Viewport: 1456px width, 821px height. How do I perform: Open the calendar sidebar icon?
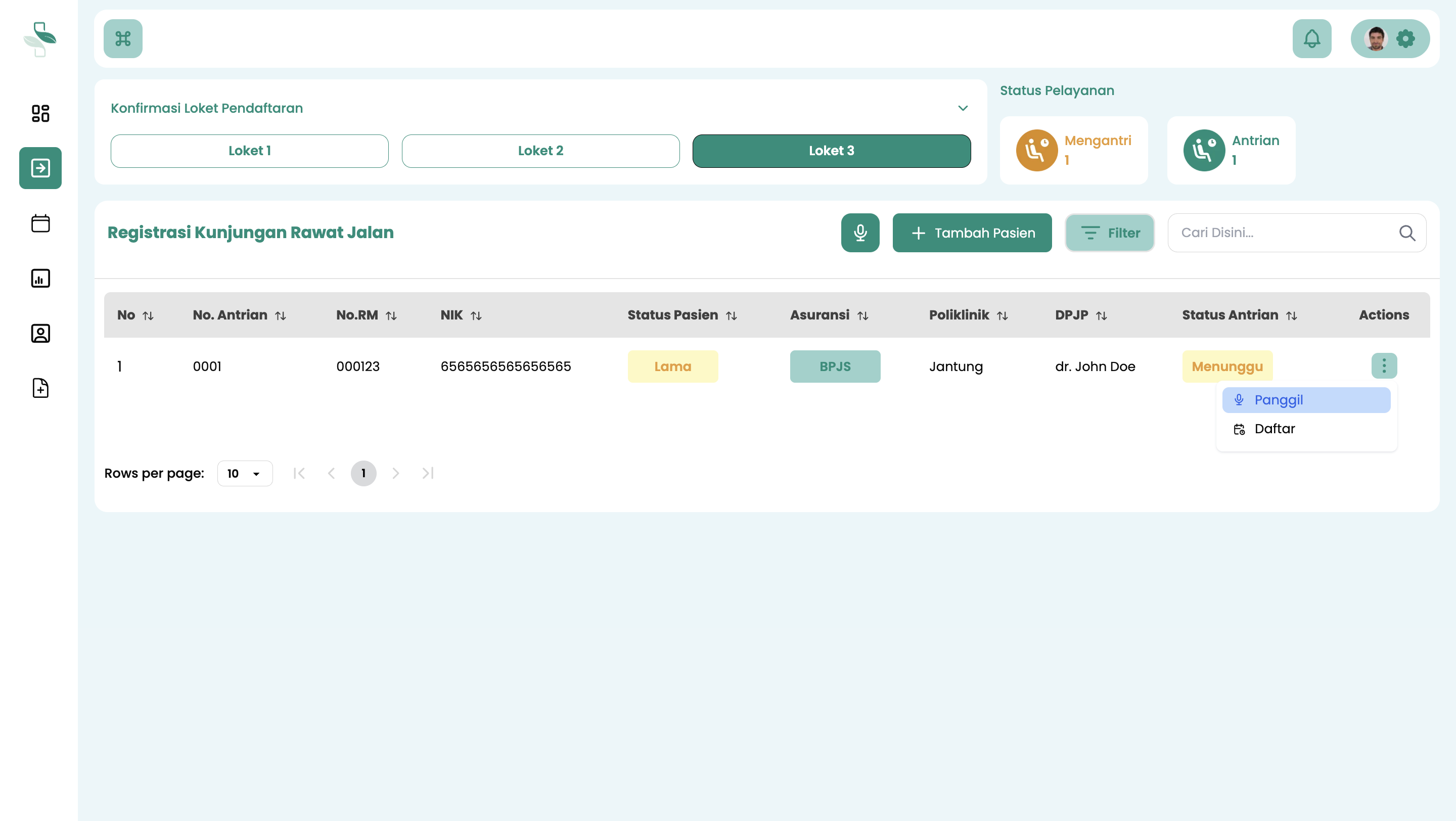click(40, 223)
